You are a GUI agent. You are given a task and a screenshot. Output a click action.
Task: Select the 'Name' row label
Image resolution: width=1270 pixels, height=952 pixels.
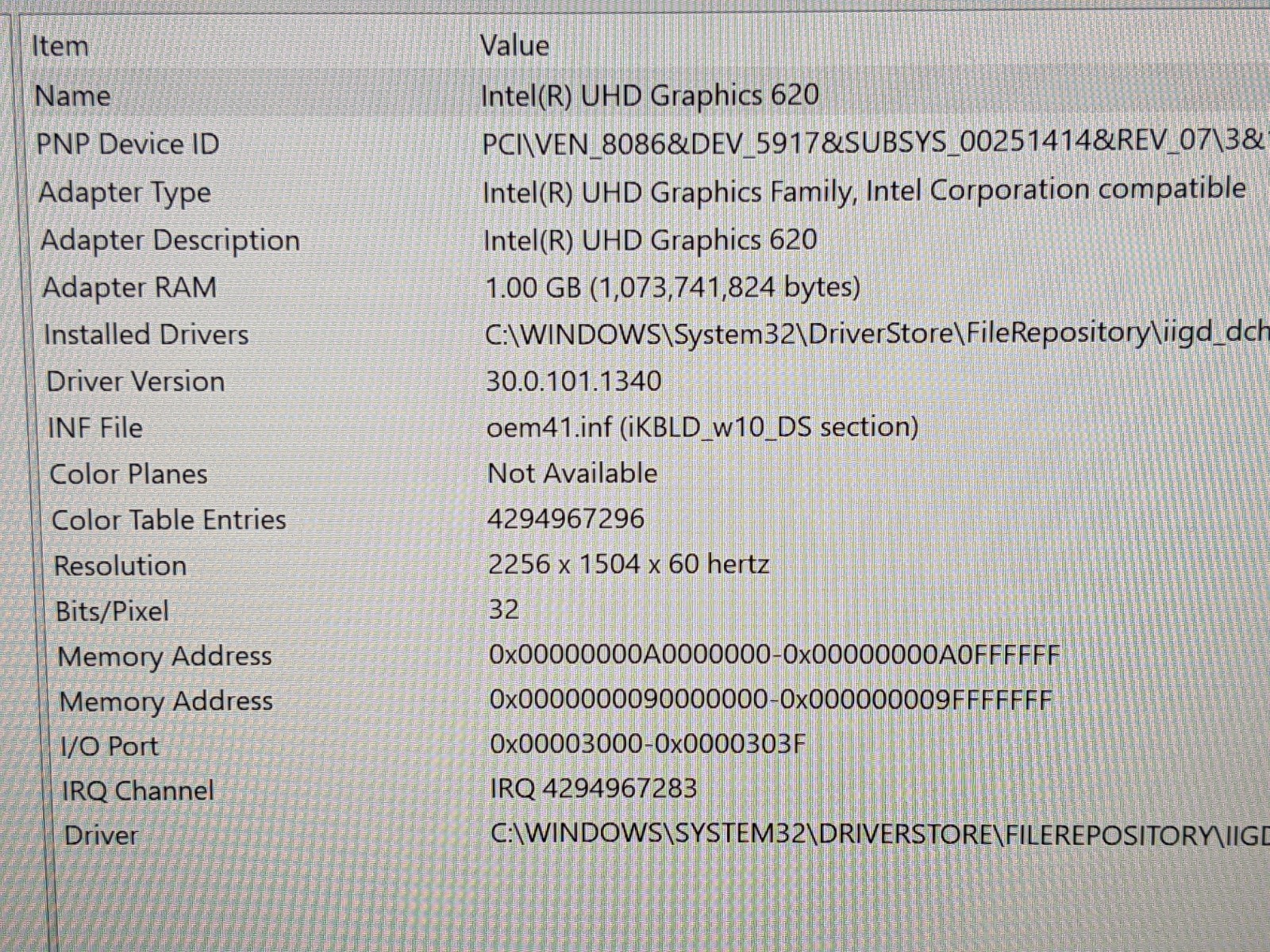click(x=72, y=96)
